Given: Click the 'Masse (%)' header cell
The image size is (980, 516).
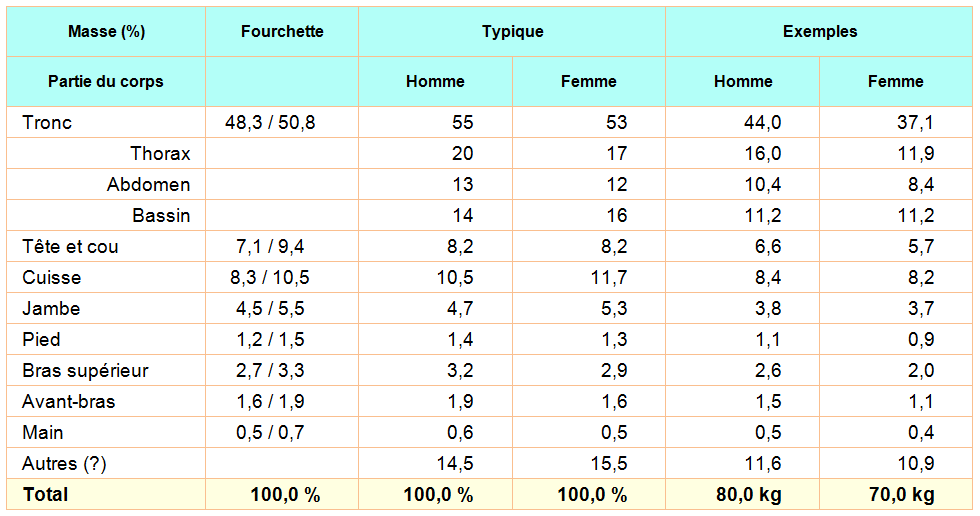Looking at the screenshot, I should [106, 32].
